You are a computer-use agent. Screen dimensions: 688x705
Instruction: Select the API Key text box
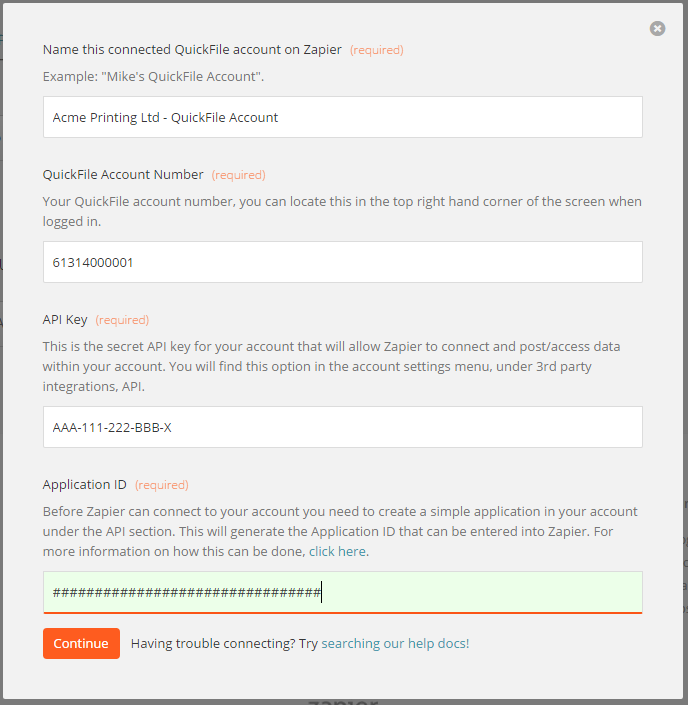click(342, 427)
